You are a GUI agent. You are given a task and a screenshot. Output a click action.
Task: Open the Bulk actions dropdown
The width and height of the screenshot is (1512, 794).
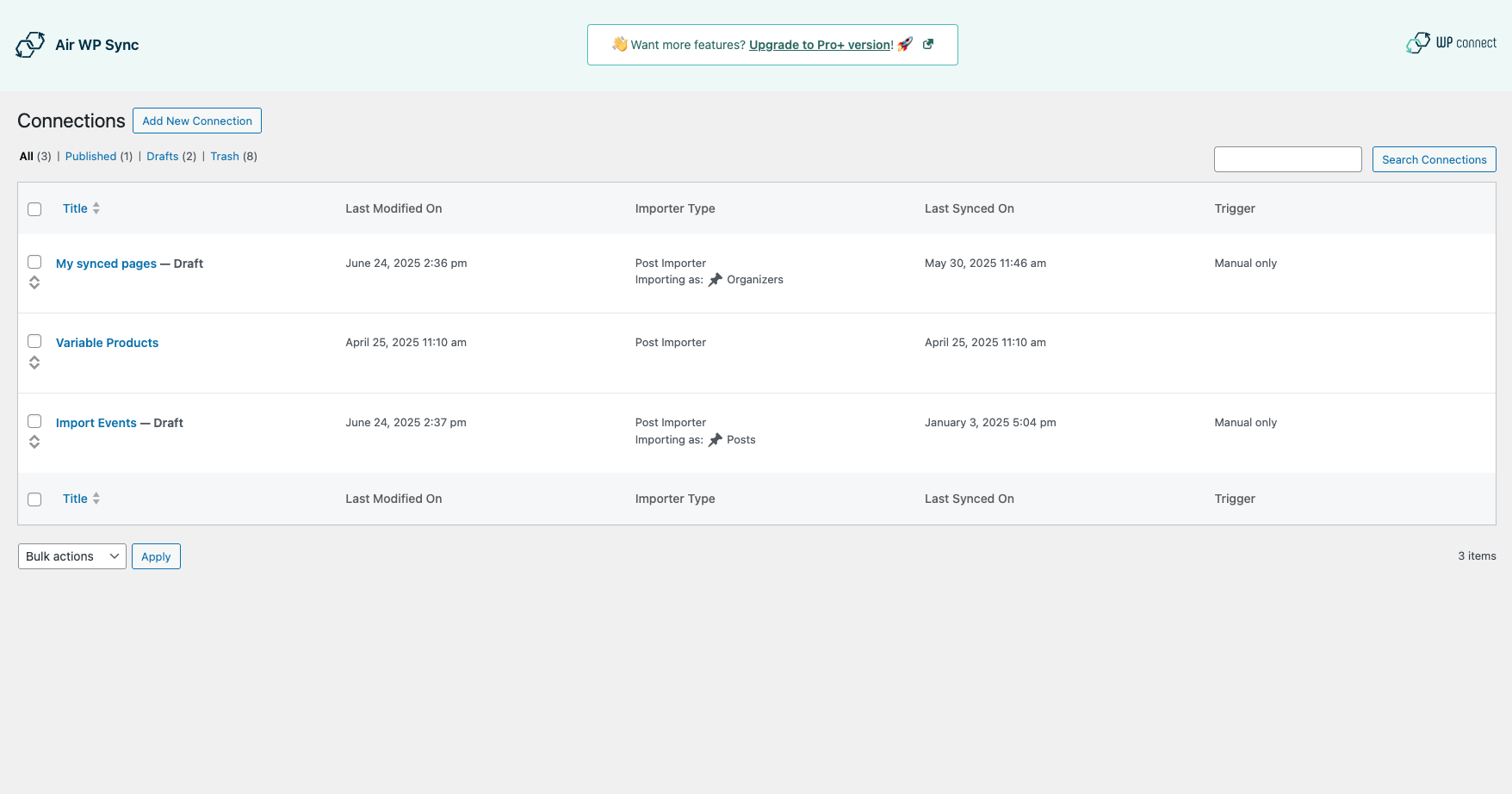72,556
